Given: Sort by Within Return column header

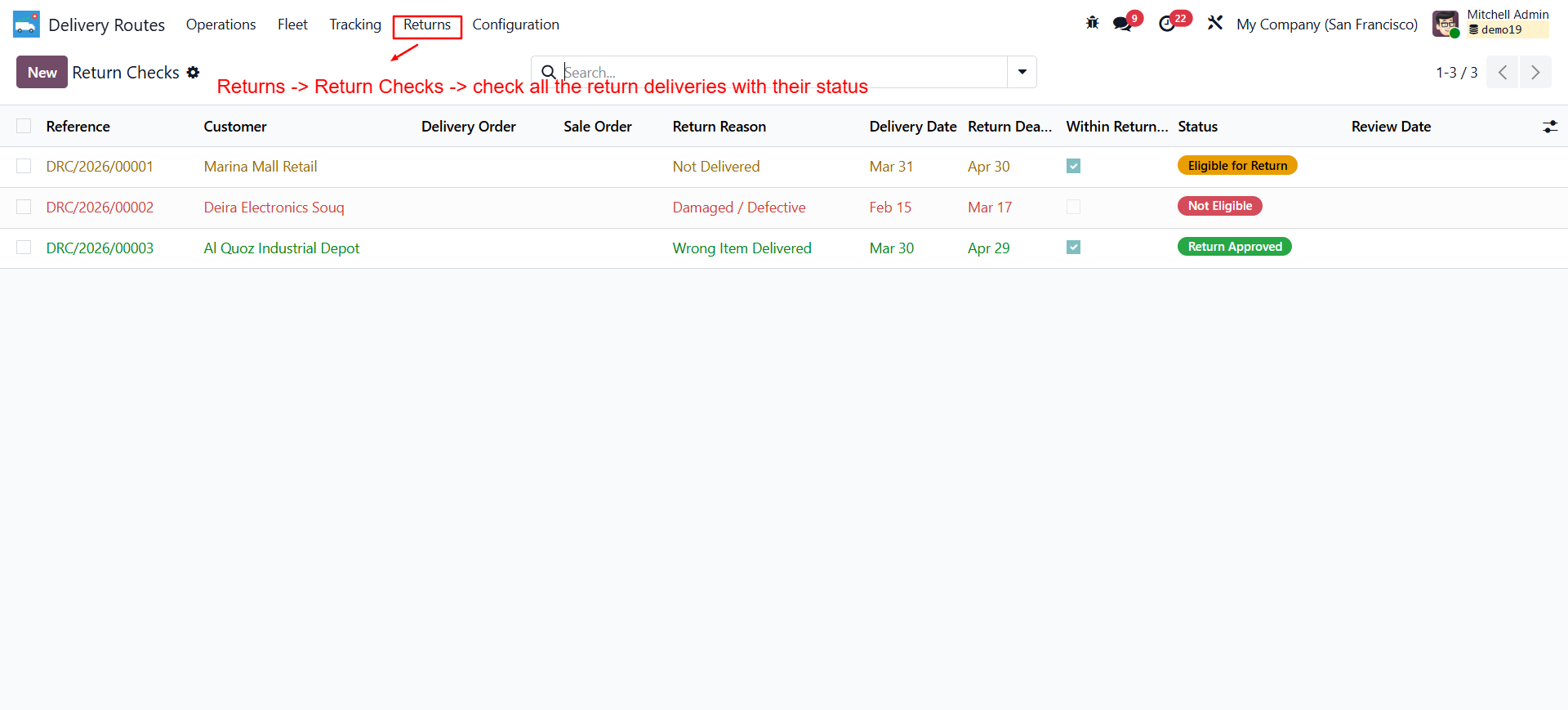Looking at the screenshot, I should click(x=1116, y=127).
